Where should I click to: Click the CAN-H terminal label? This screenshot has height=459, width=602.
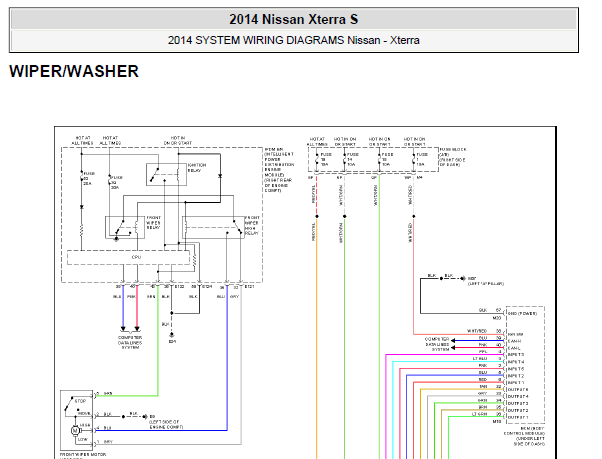point(514,341)
